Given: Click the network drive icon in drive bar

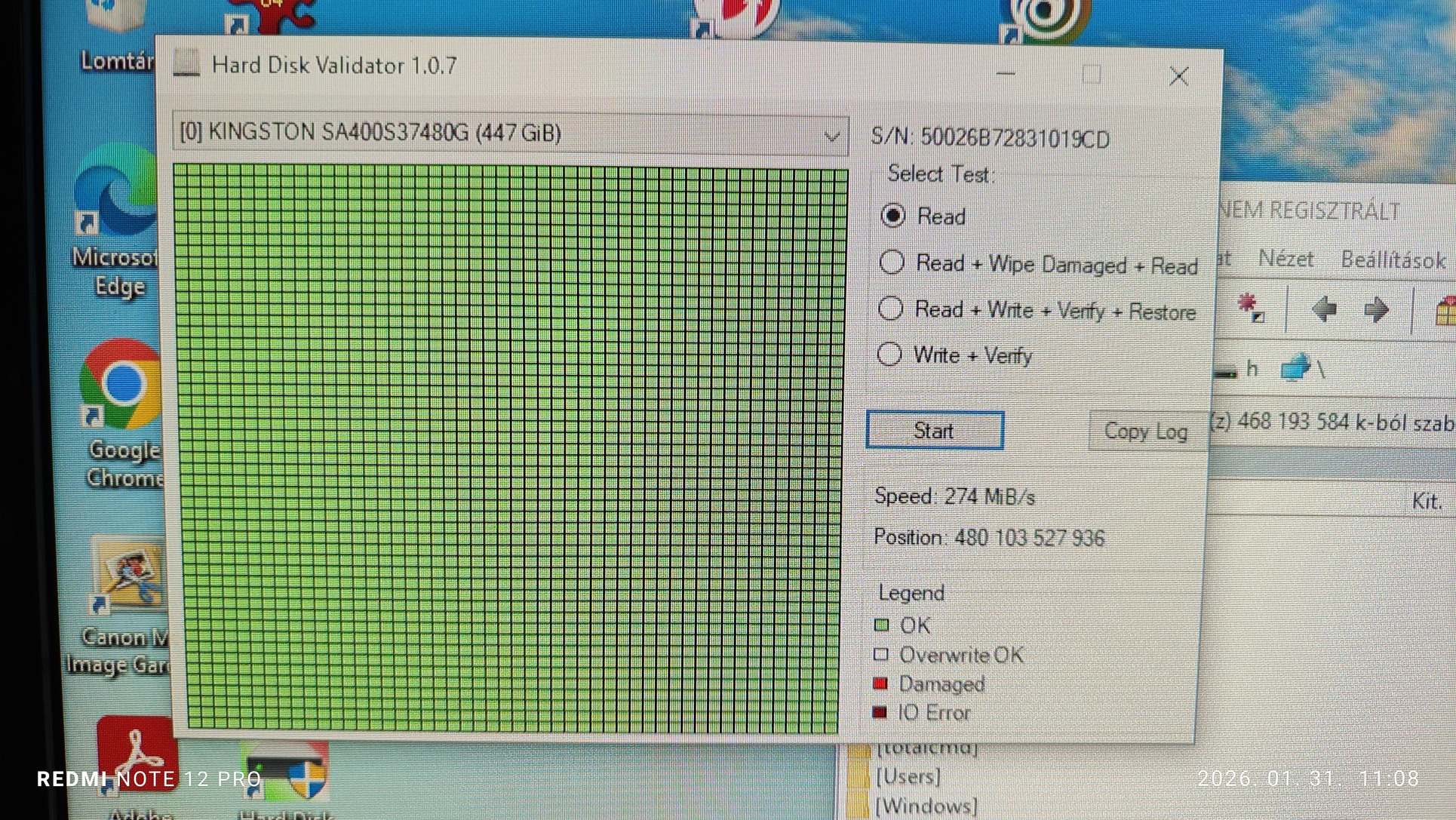Looking at the screenshot, I should pos(1295,369).
